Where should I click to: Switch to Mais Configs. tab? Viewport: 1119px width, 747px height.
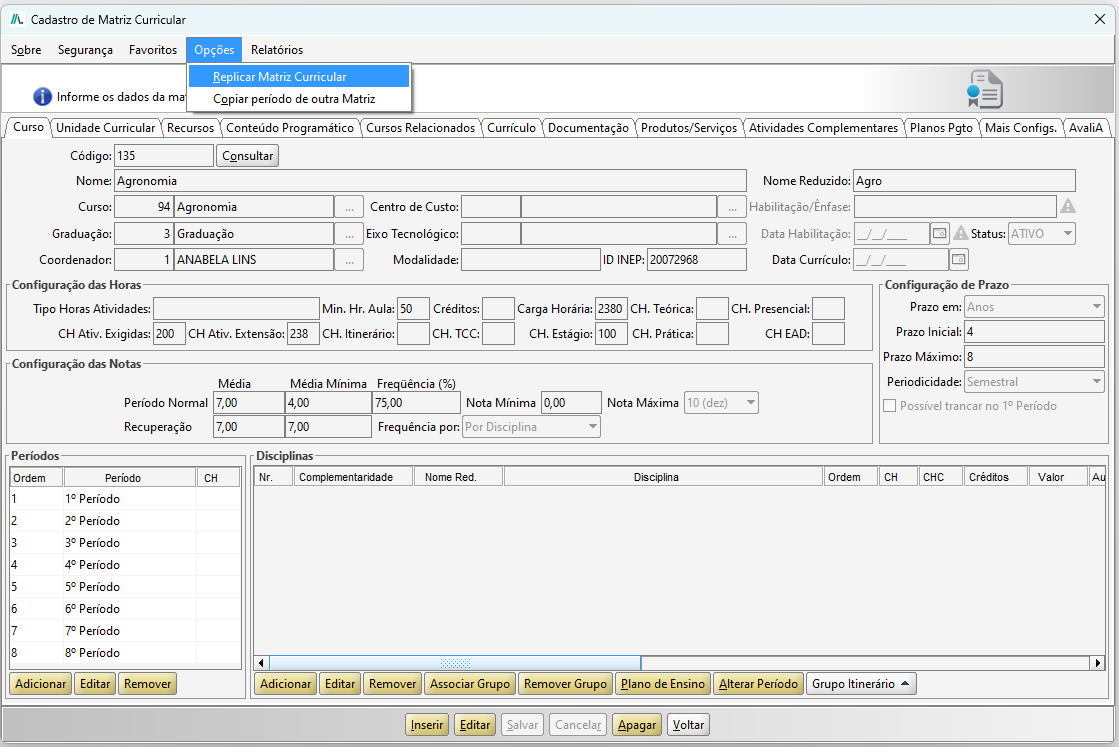click(1021, 128)
